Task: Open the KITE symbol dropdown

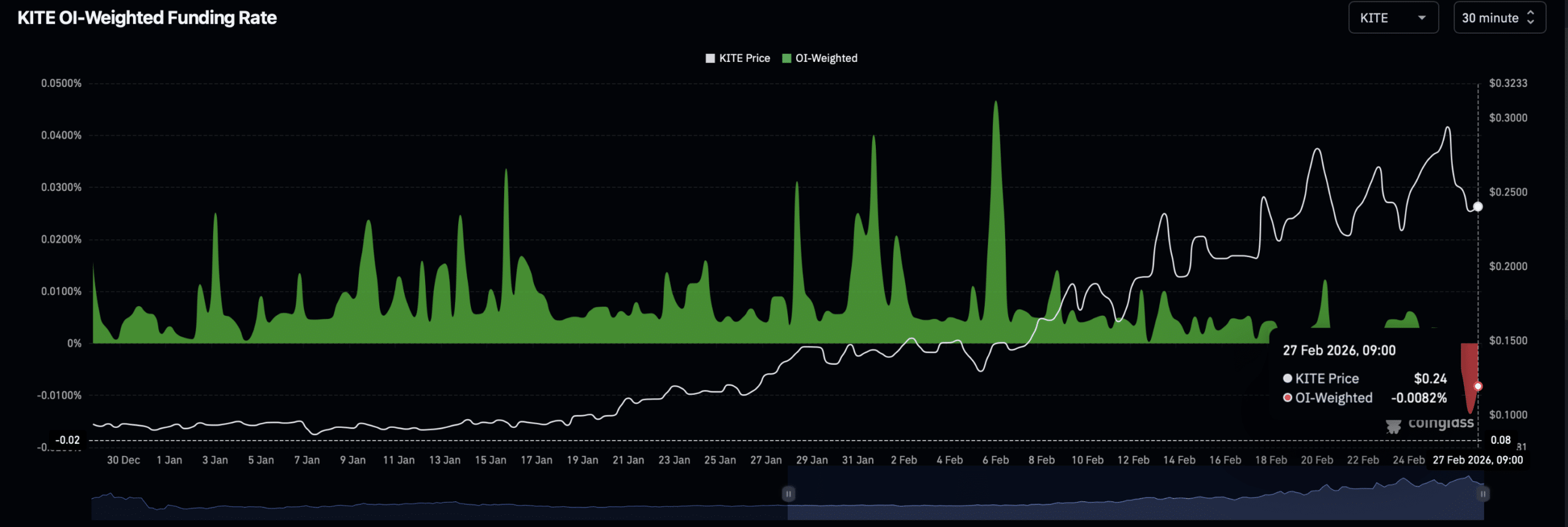Action: pyautogui.click(x=1392, y=18)
